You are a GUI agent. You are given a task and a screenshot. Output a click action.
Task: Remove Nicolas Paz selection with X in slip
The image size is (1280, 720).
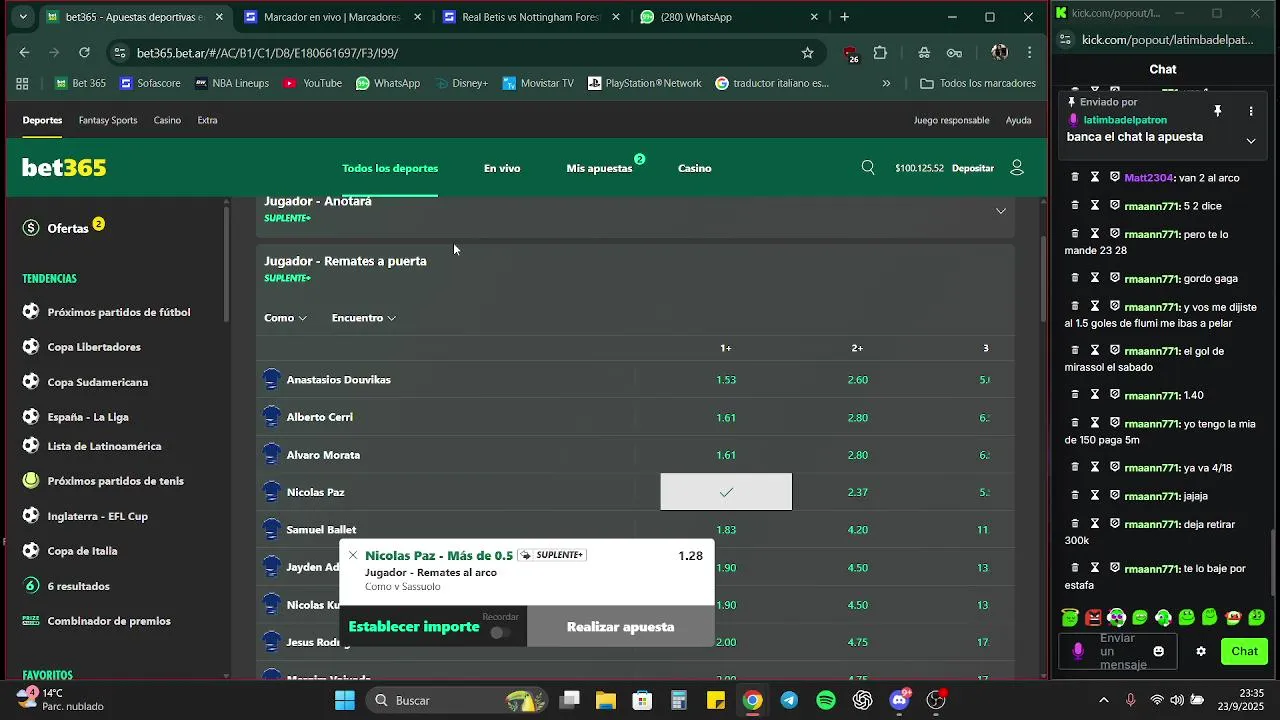[352, 555]
